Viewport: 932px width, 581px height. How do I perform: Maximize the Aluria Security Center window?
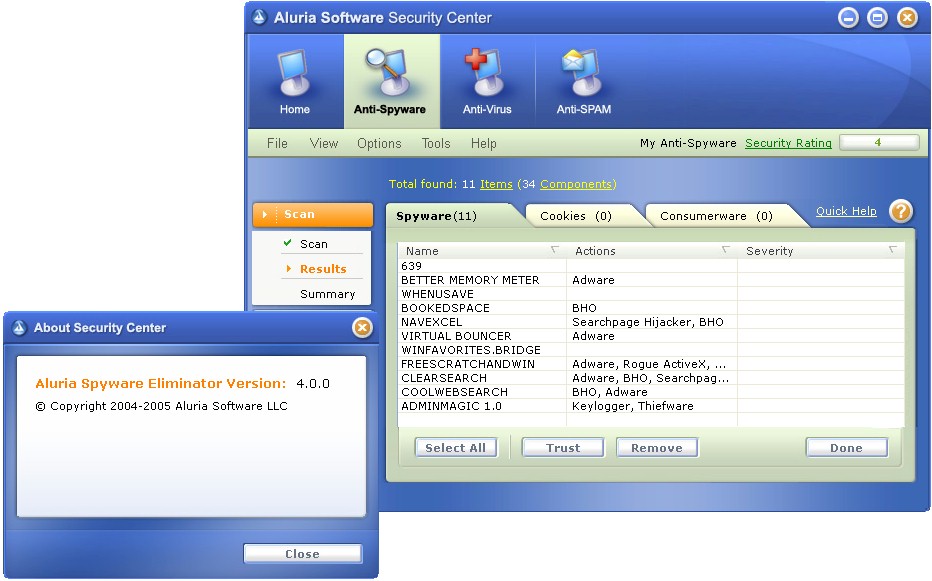(x=877, y=18)
